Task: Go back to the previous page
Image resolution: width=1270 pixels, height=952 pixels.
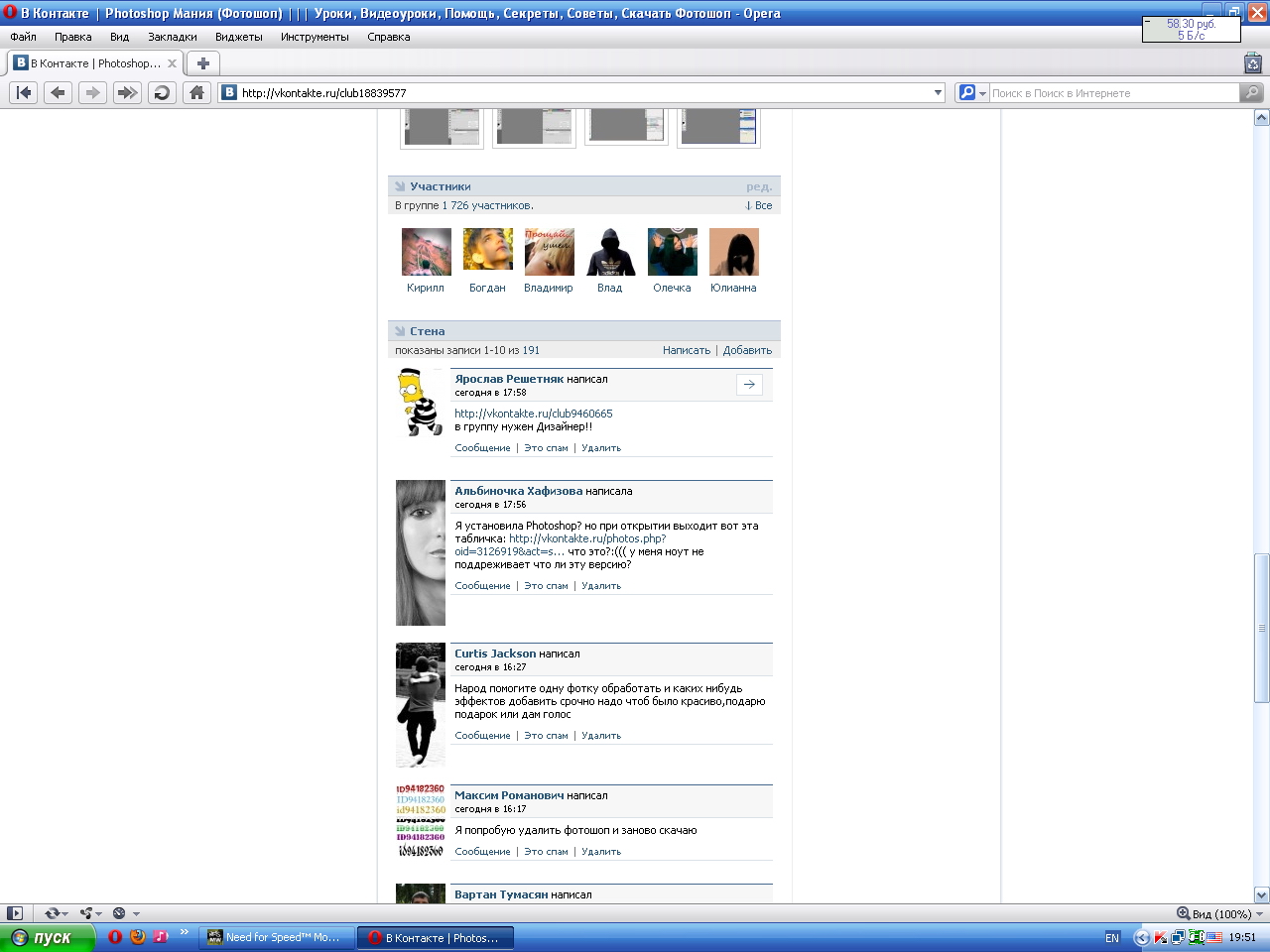Action: [59, 92]
